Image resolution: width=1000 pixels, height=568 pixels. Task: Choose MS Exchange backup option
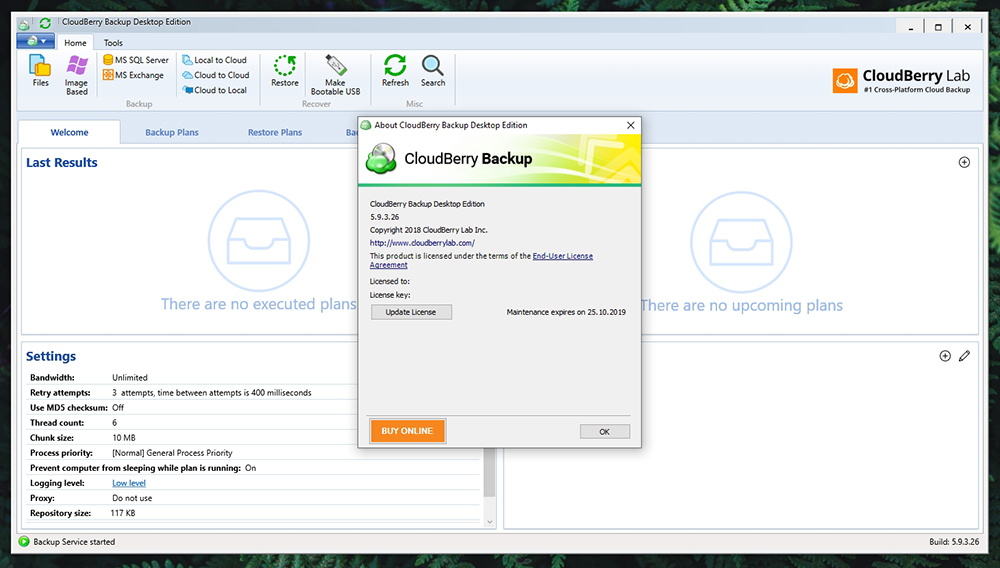click(133, 75)
